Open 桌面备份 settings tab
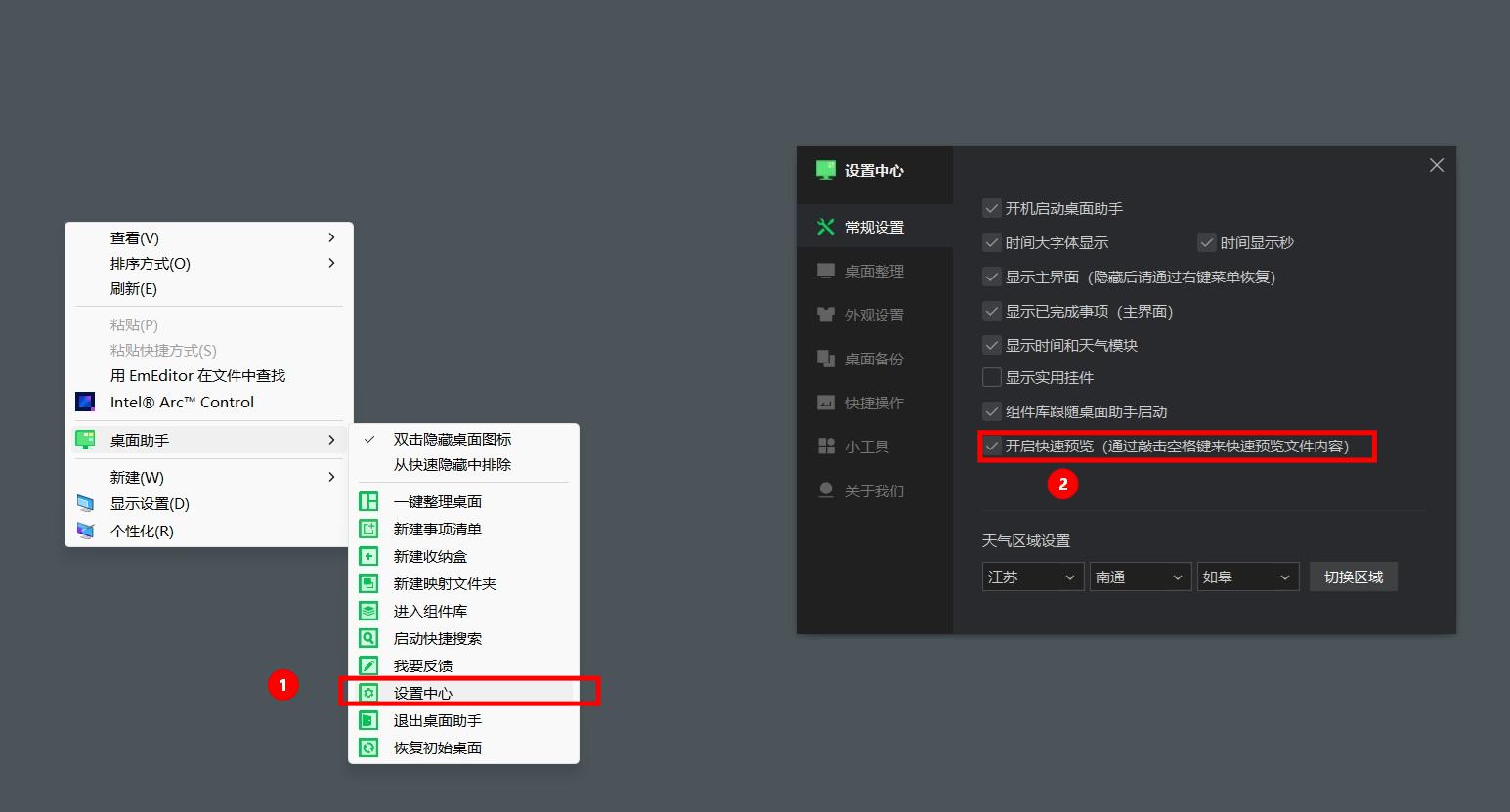 coord(875,359)
